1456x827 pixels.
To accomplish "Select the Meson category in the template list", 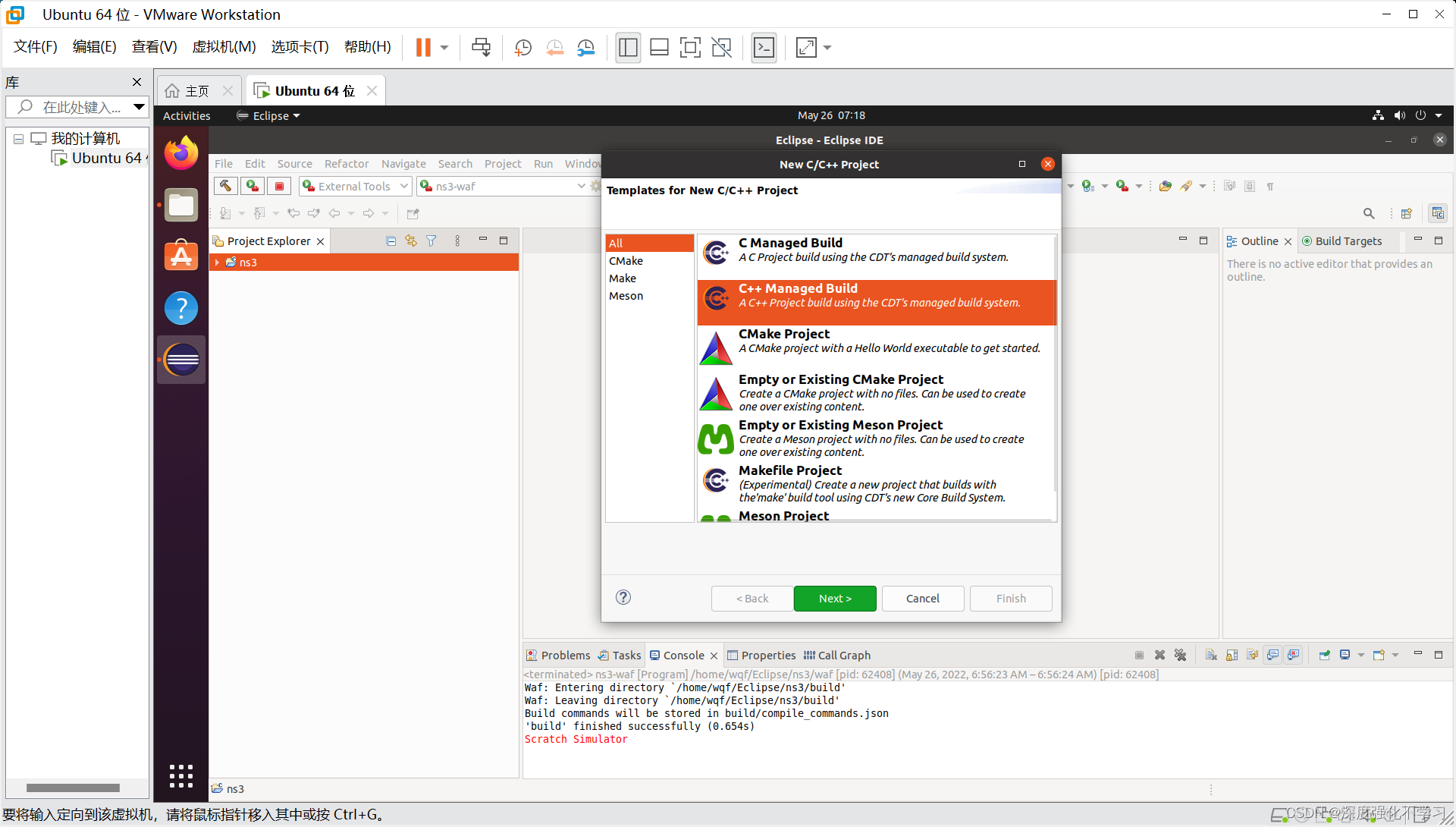I will coord(650,296).
